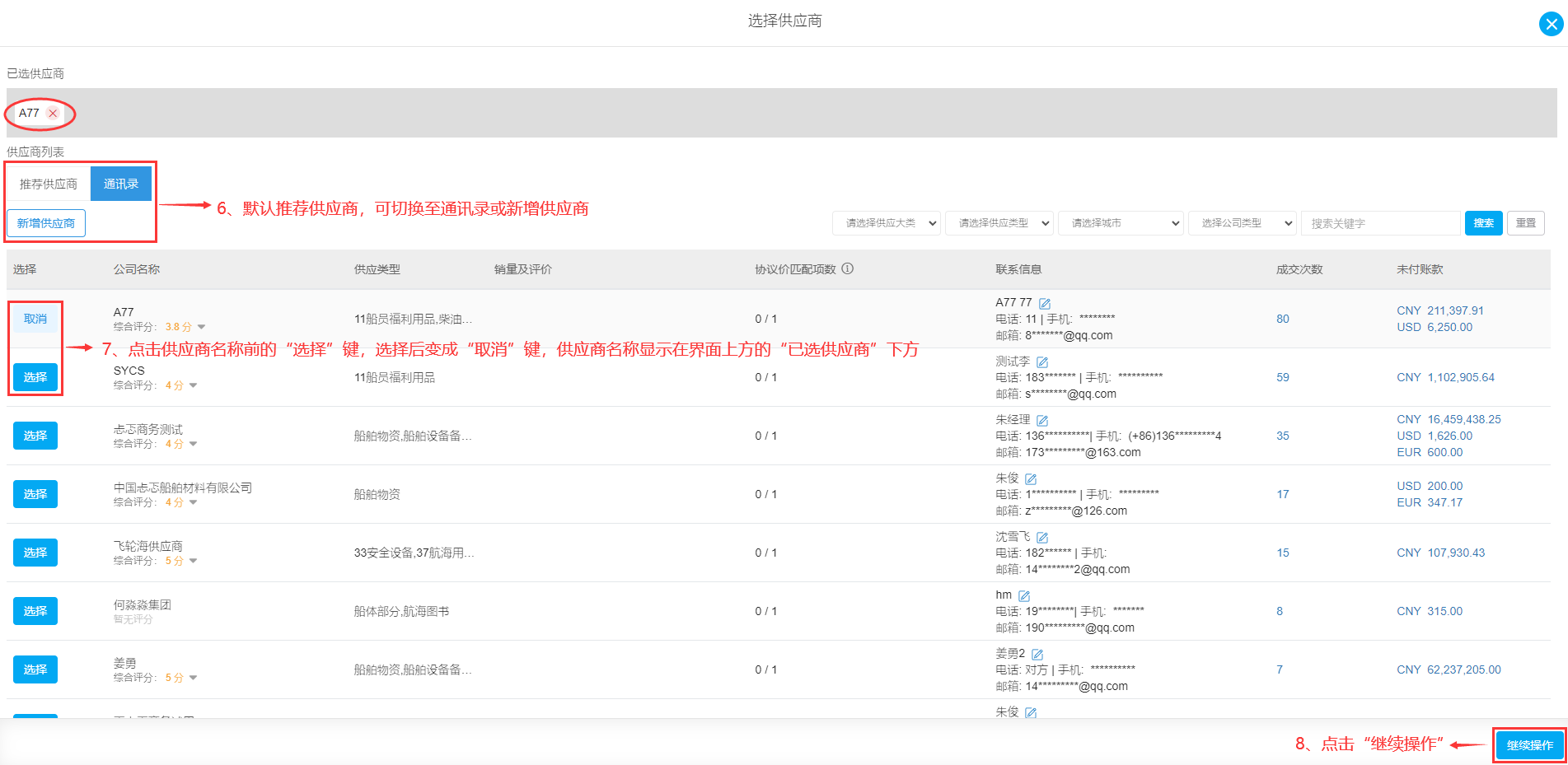Focus the 搜索关键字 input field

click(x=1380, y=223)
